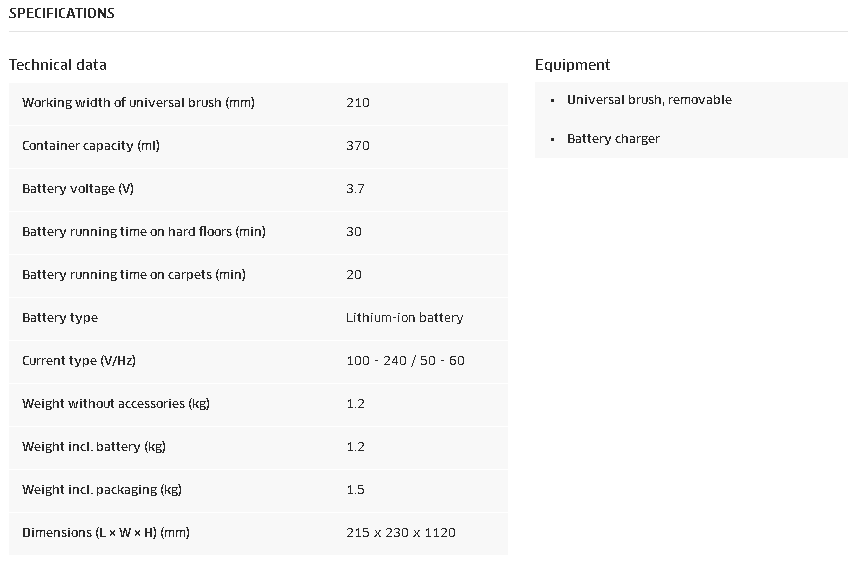Screen dimensions: 848x568
Task: Click the Weight without accessories (kg) label
Action: point(116,404)
